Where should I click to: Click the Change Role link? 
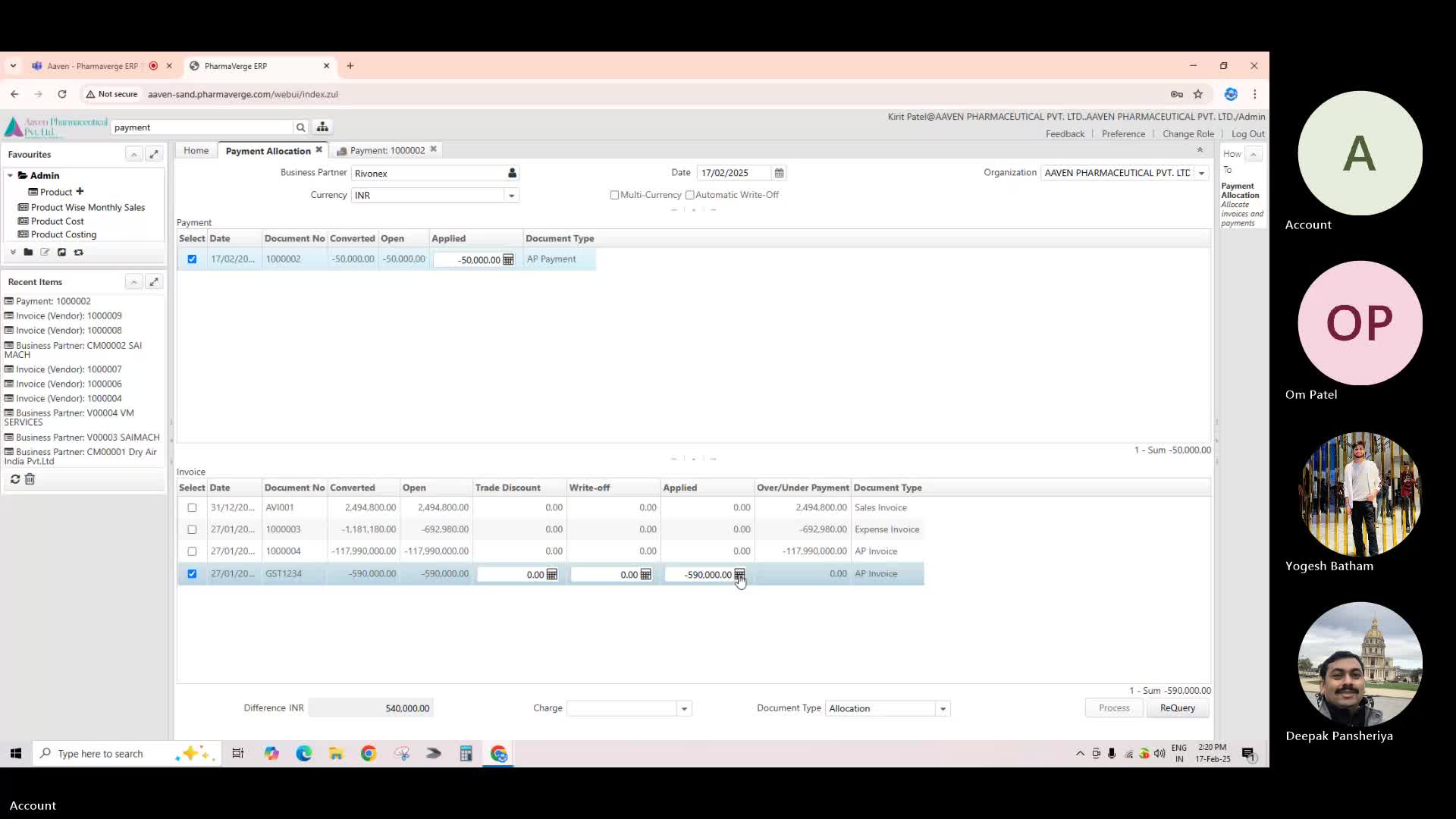(x=1188, y=133)
